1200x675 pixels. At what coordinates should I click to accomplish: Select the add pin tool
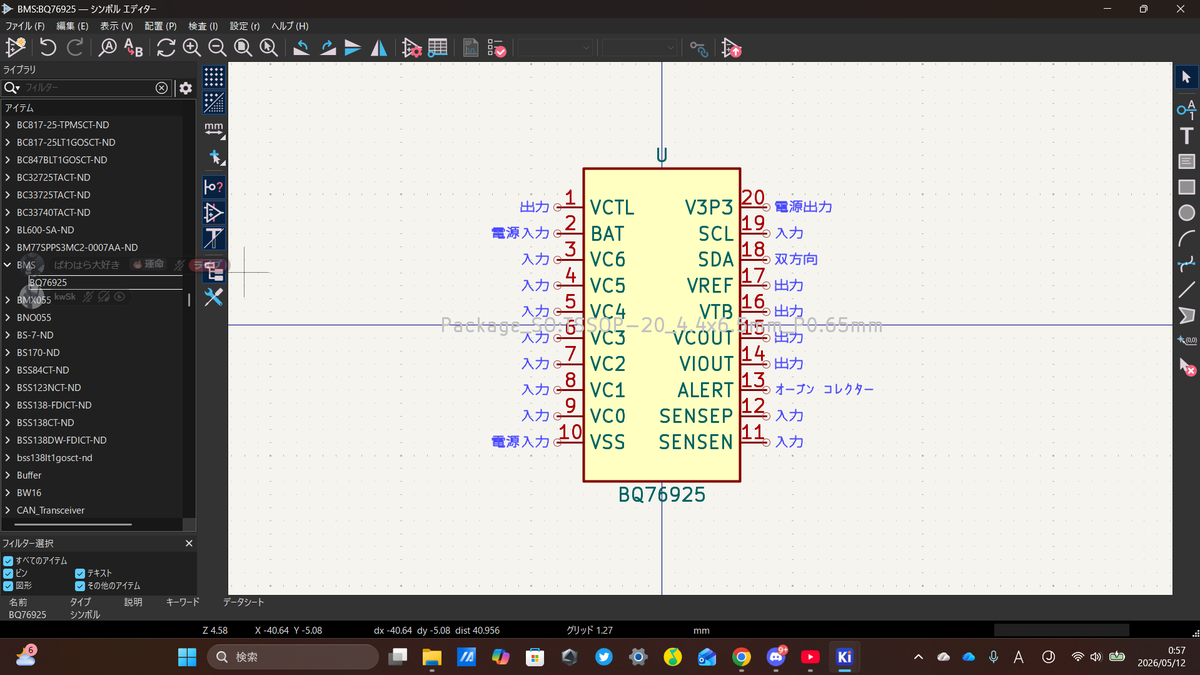[1186, 108]
